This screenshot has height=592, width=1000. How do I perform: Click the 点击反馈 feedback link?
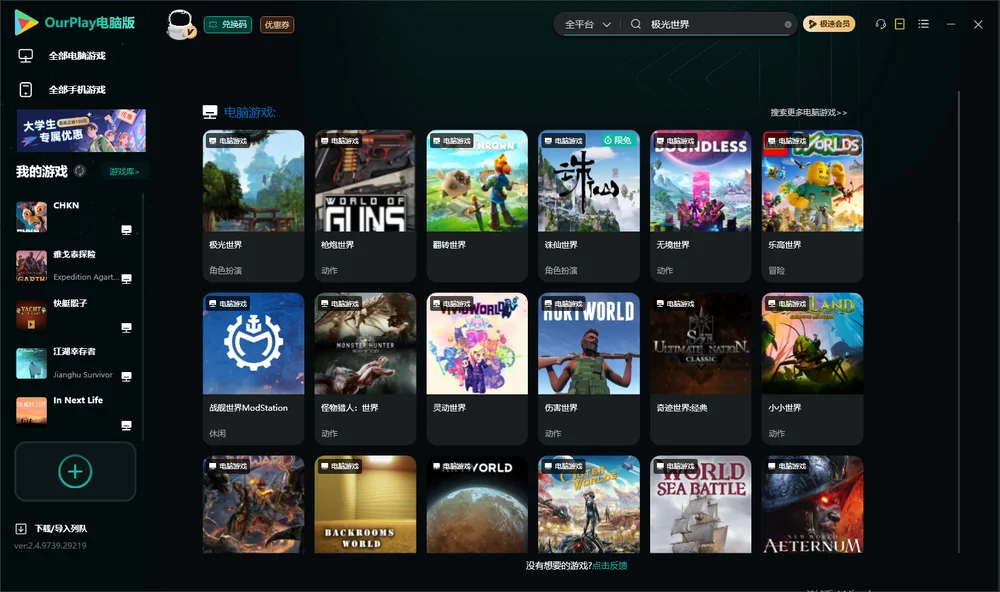click(x=610, y=565)
